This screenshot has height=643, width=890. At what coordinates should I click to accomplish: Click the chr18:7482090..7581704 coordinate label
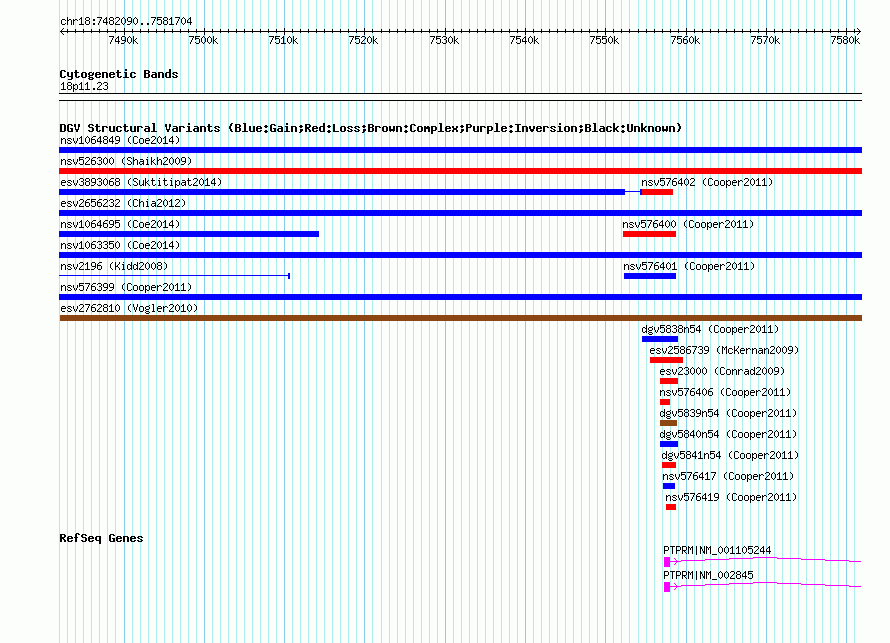(126, 21)
